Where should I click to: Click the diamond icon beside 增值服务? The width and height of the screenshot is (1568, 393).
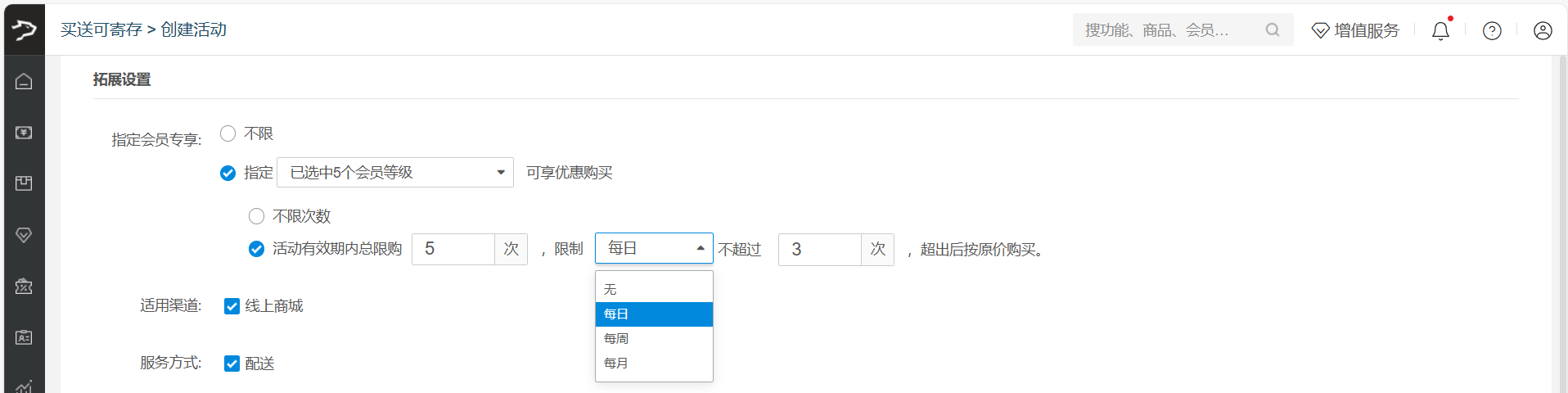point(1320,30)
